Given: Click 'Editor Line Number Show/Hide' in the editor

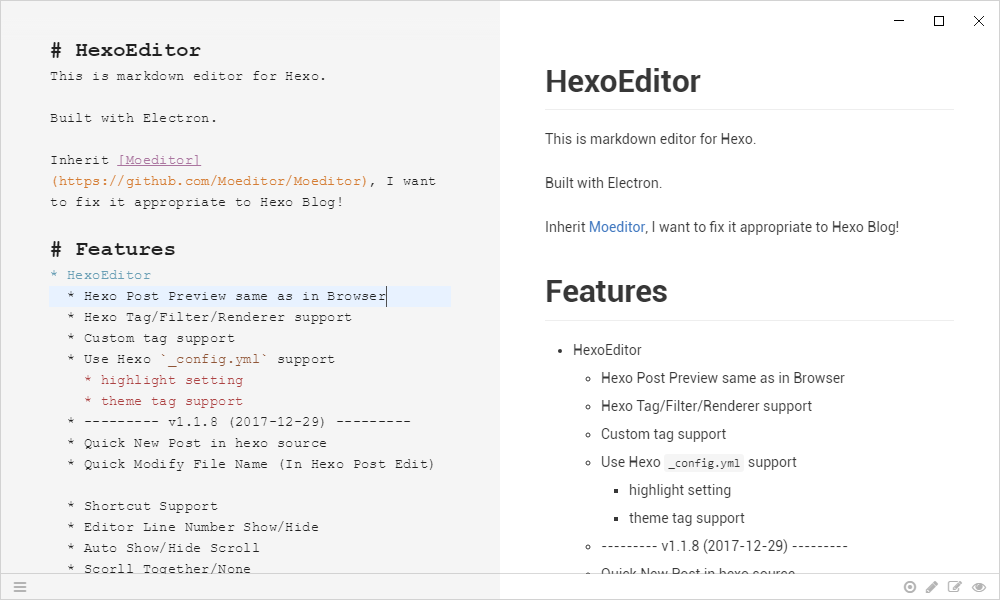Looking at the screenshot, I should click(x=201, y=527).
